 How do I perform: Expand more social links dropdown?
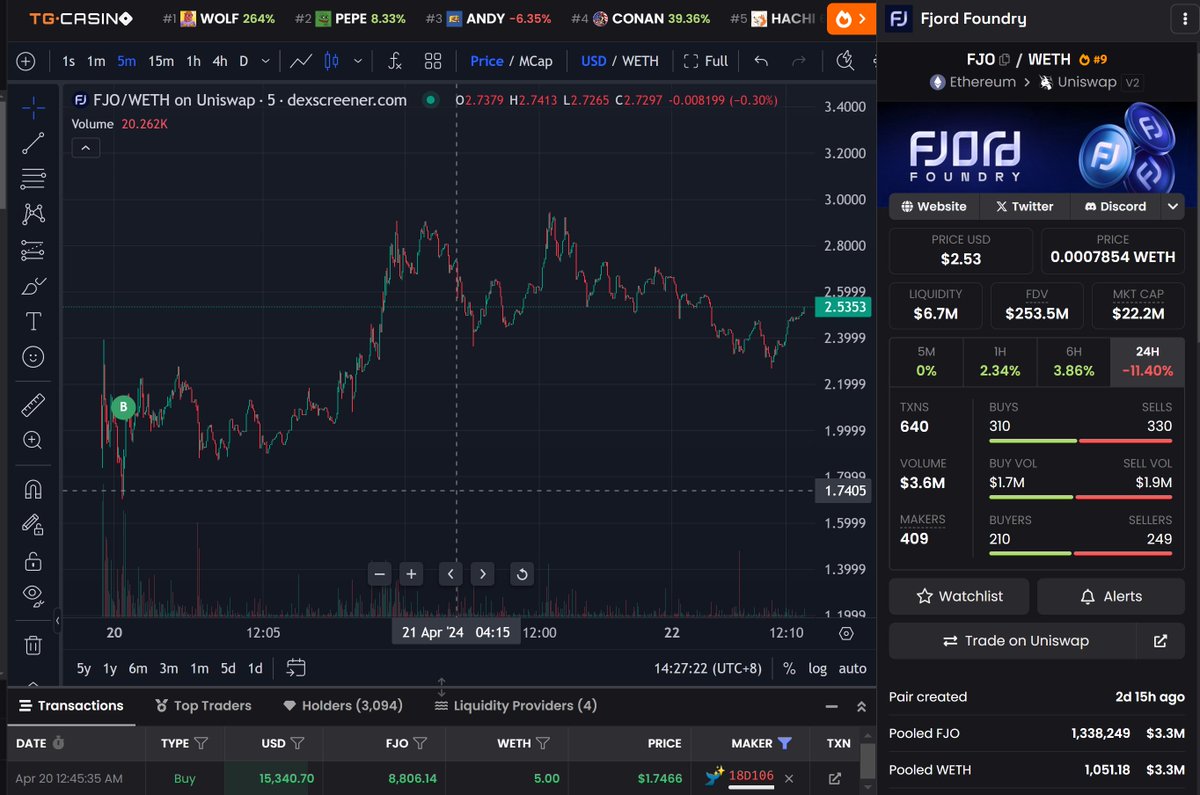[x=1173, y=206]
